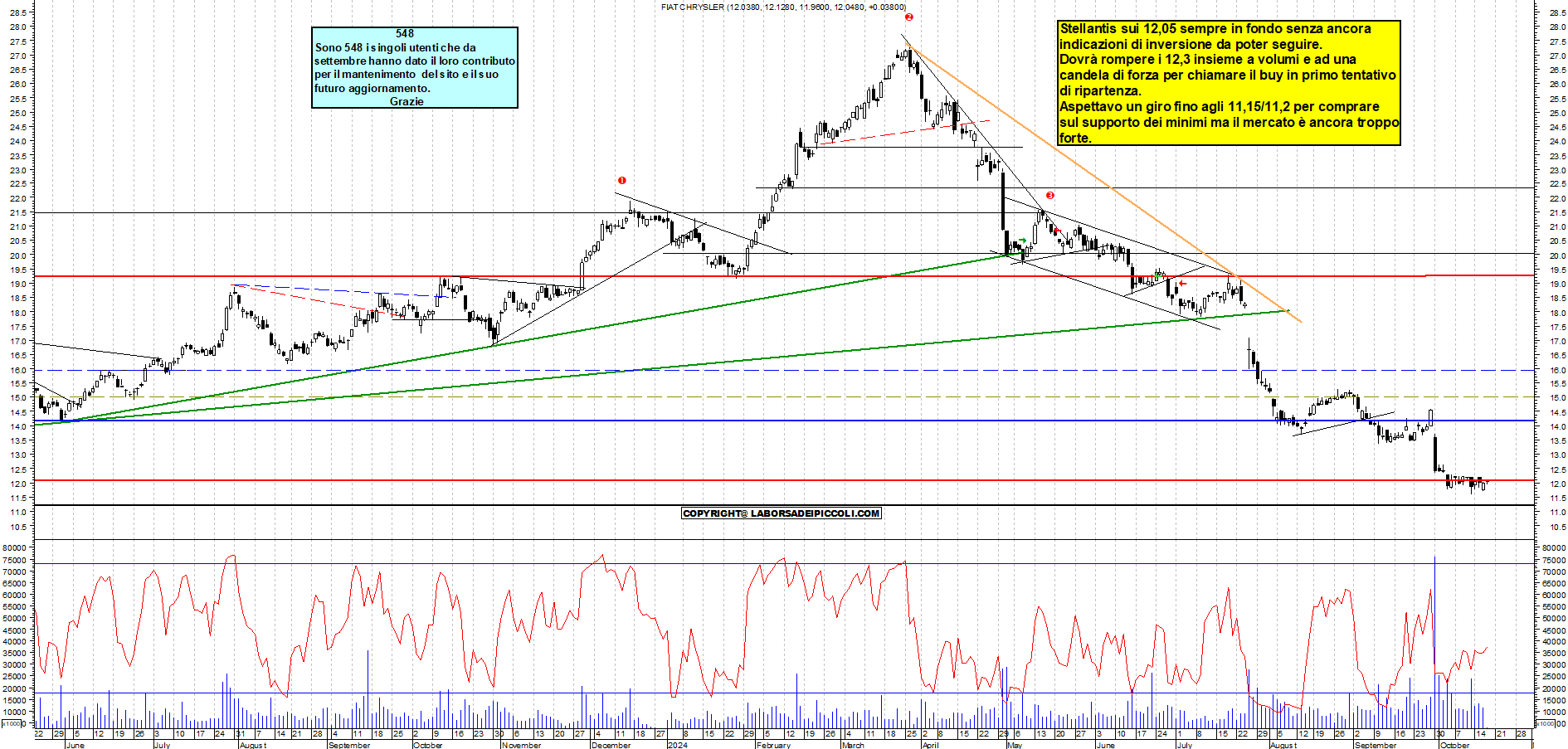The height and width of the screenshot is (749, 1568).
Task: Click the 'Grazie' text in the blue box
Action: (x=407, y=101)
